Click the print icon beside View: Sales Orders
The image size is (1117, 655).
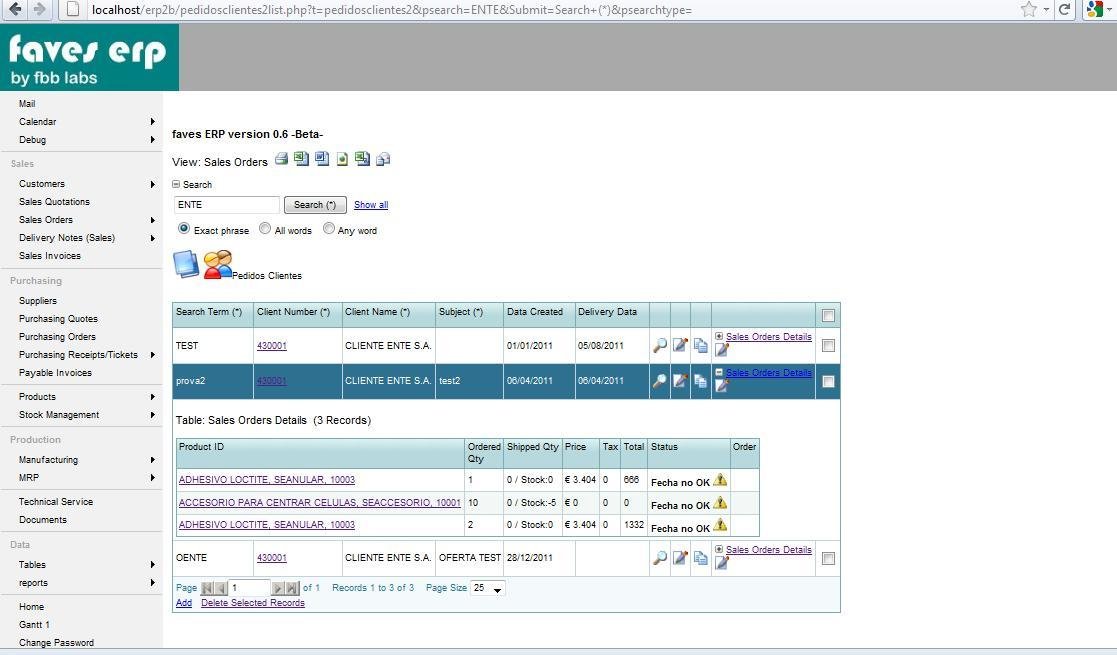pyautogui.click(x=281, y=158)
